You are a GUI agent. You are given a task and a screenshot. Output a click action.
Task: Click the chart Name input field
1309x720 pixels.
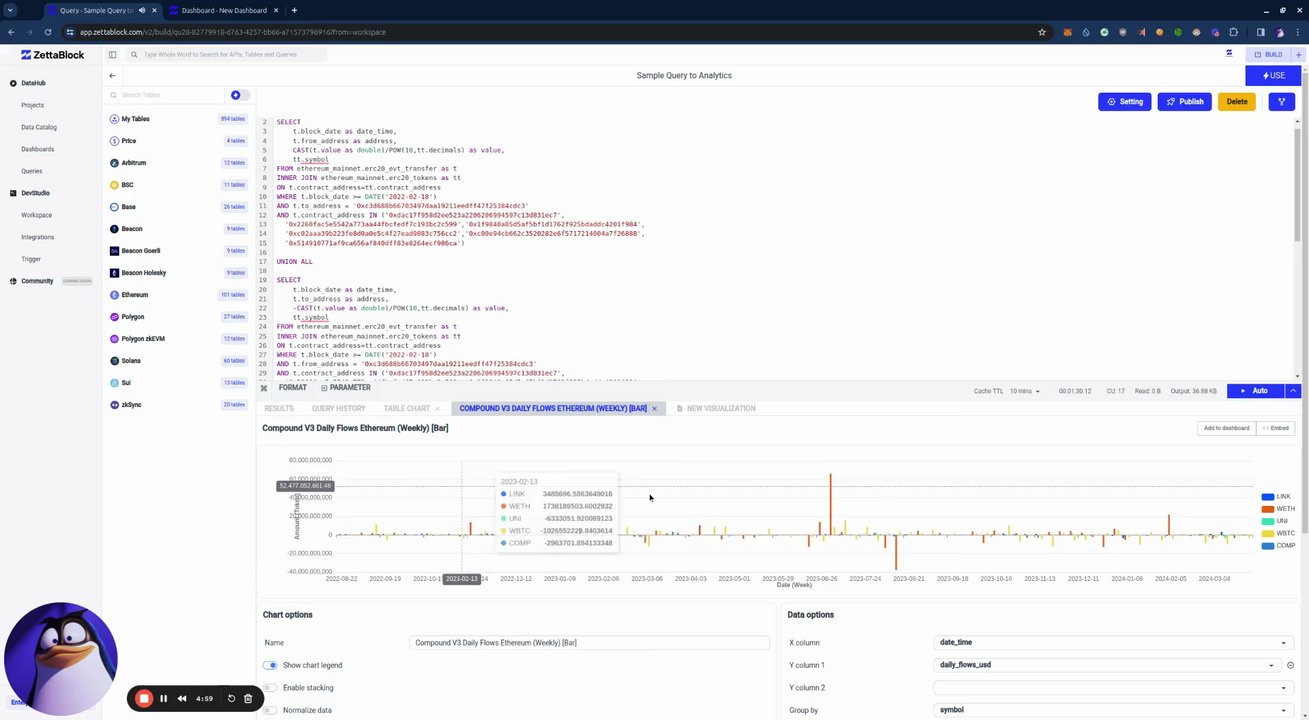click(x=589, y=643)
